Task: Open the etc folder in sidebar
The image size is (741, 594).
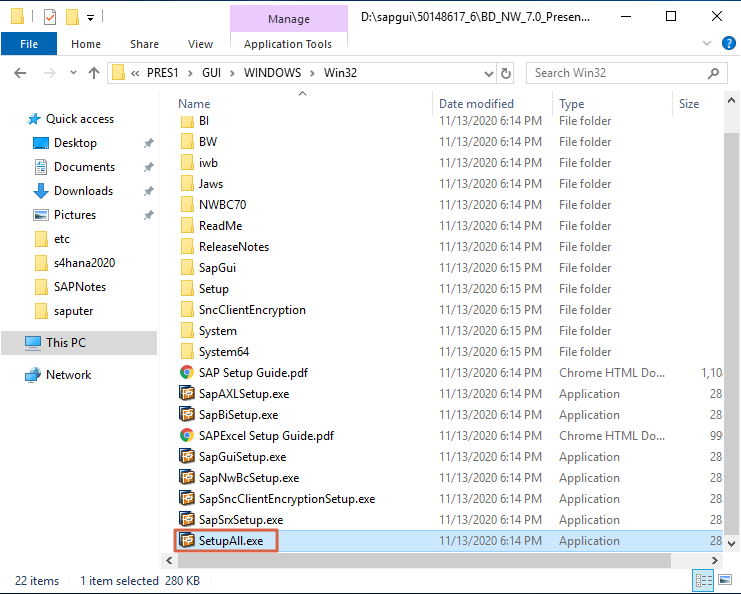Action: [61, 239]
